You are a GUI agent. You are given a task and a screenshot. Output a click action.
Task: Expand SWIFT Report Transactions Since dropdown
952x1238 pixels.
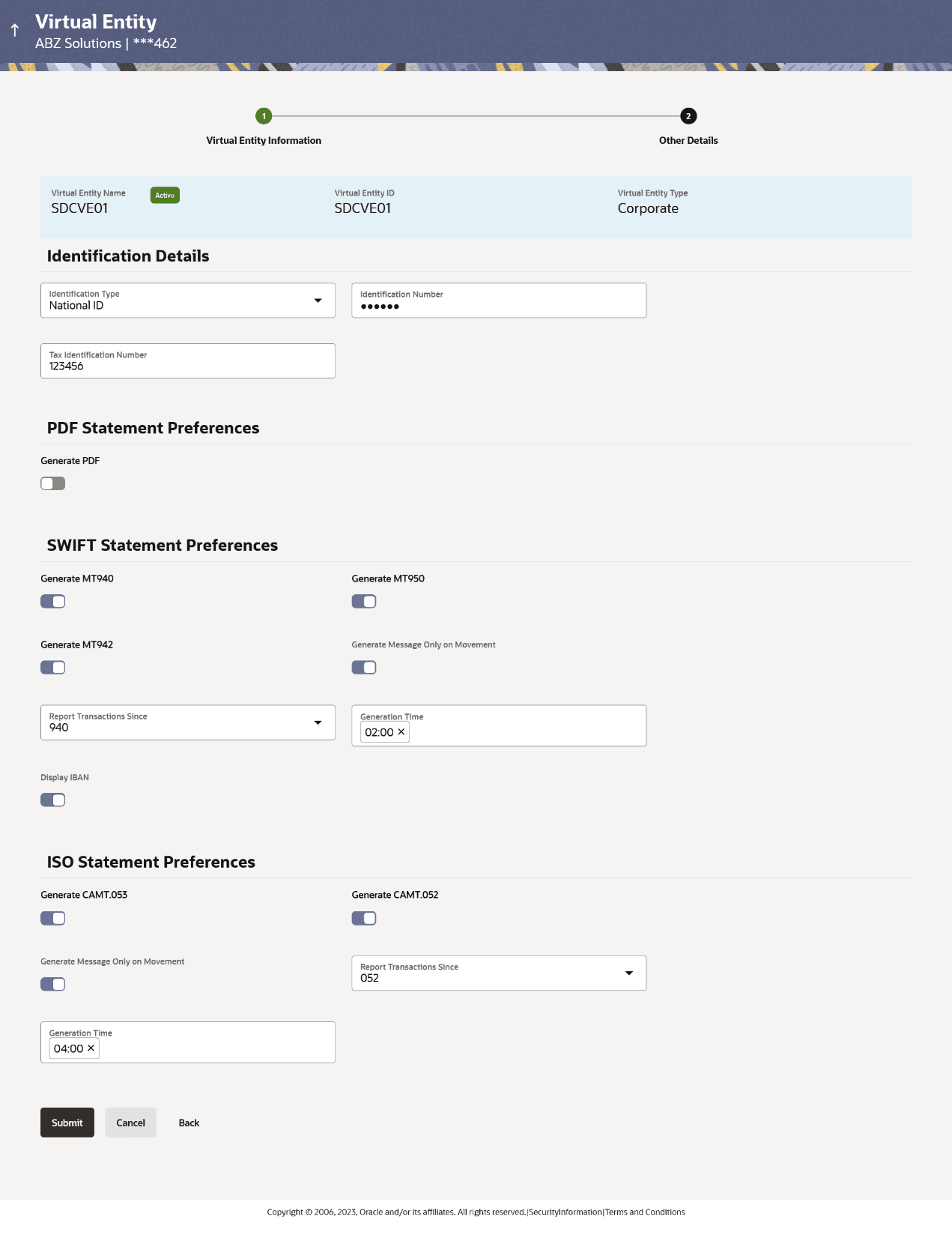tap(187, 722)
